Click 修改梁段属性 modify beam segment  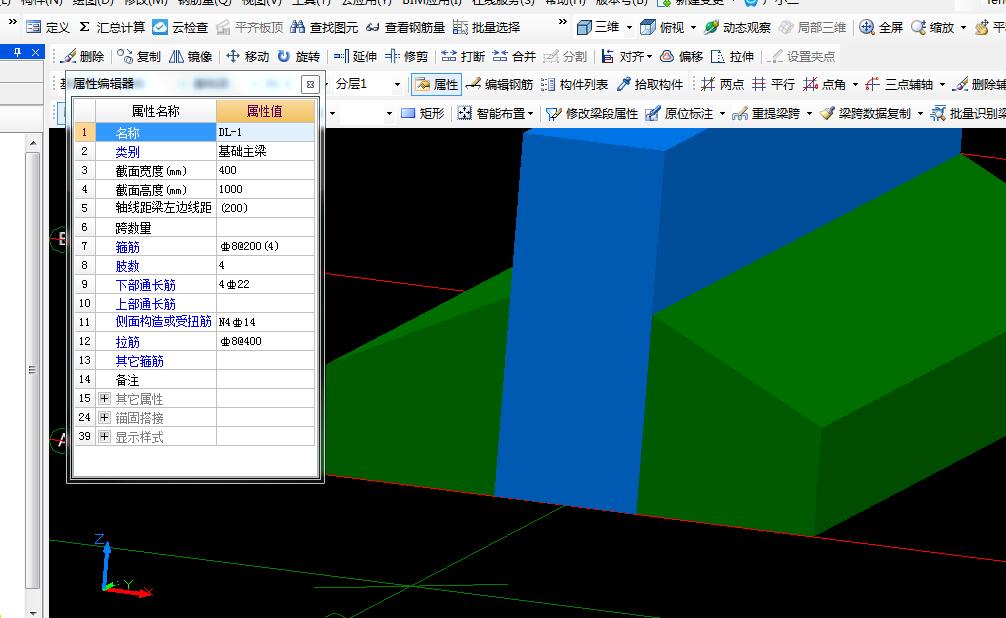coord(592,114)
